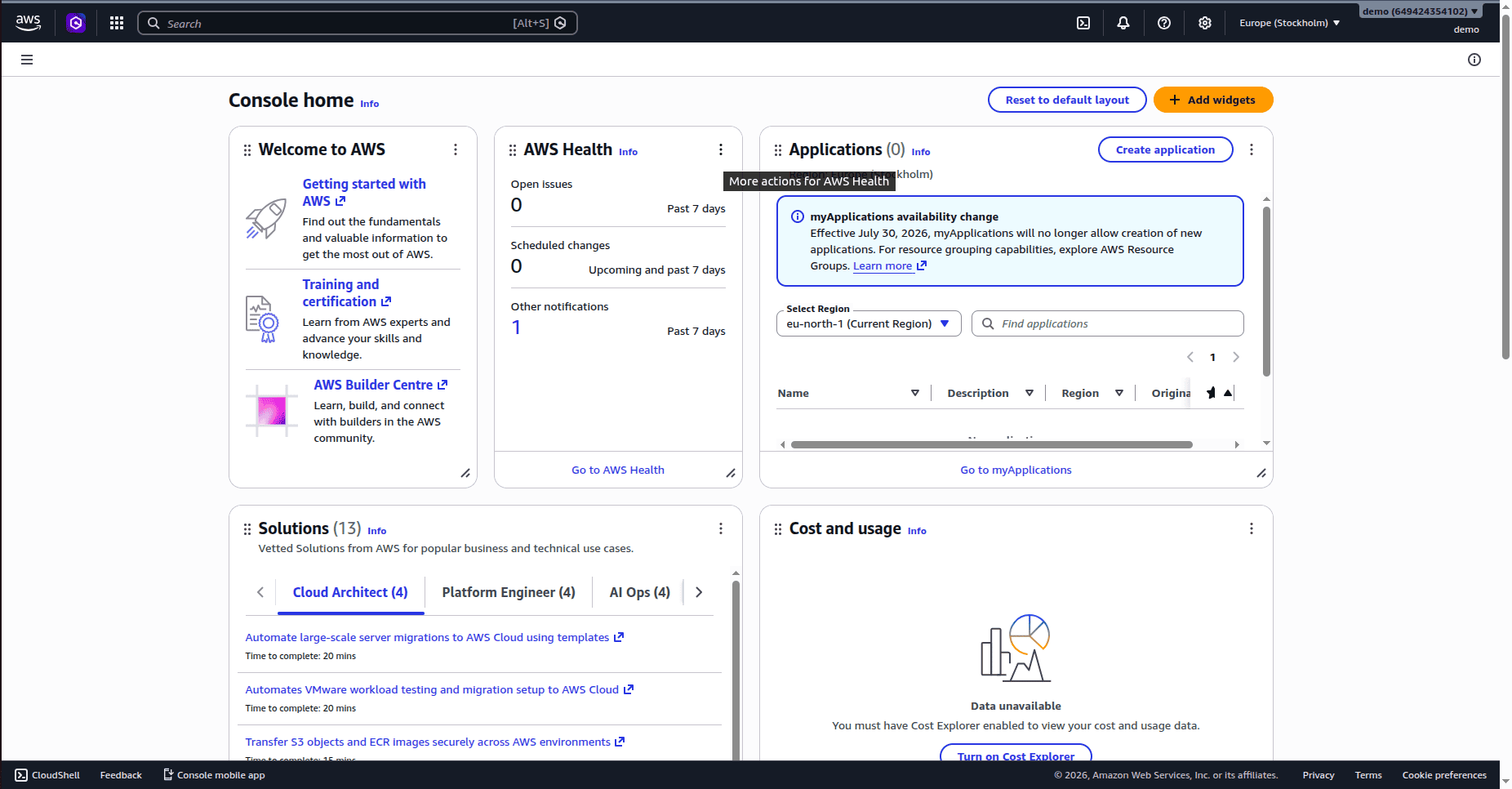
Task: Click Feedback in the footer
Action: tap(121, 775)
